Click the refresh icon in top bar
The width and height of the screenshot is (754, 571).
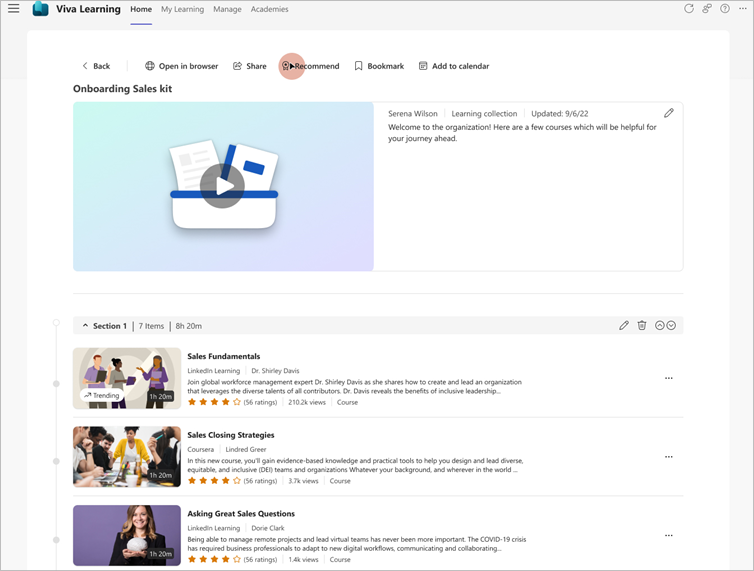pyautogui.click(x=689, y=9)
